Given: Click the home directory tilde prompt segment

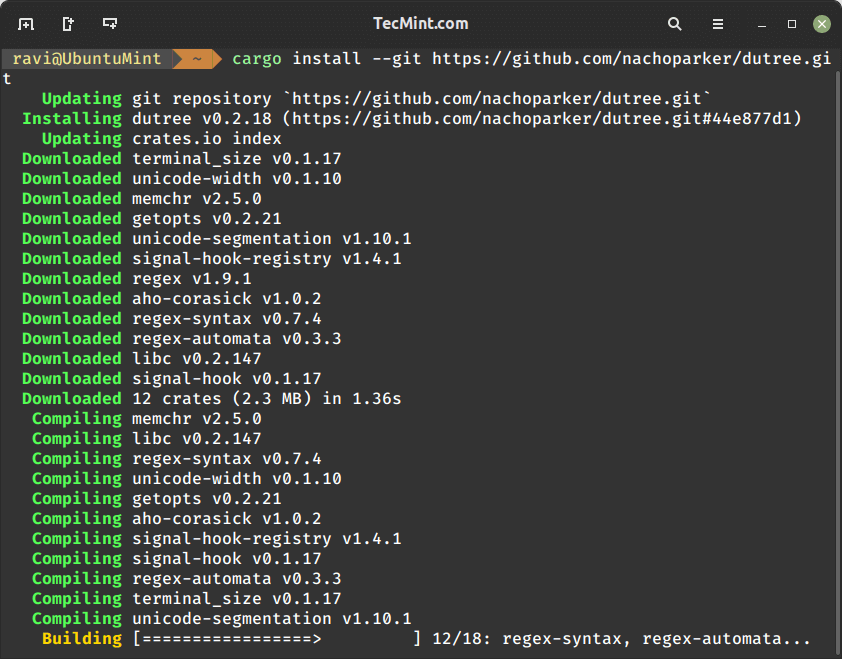Looking at the screenshot, I should pos(197,59).
